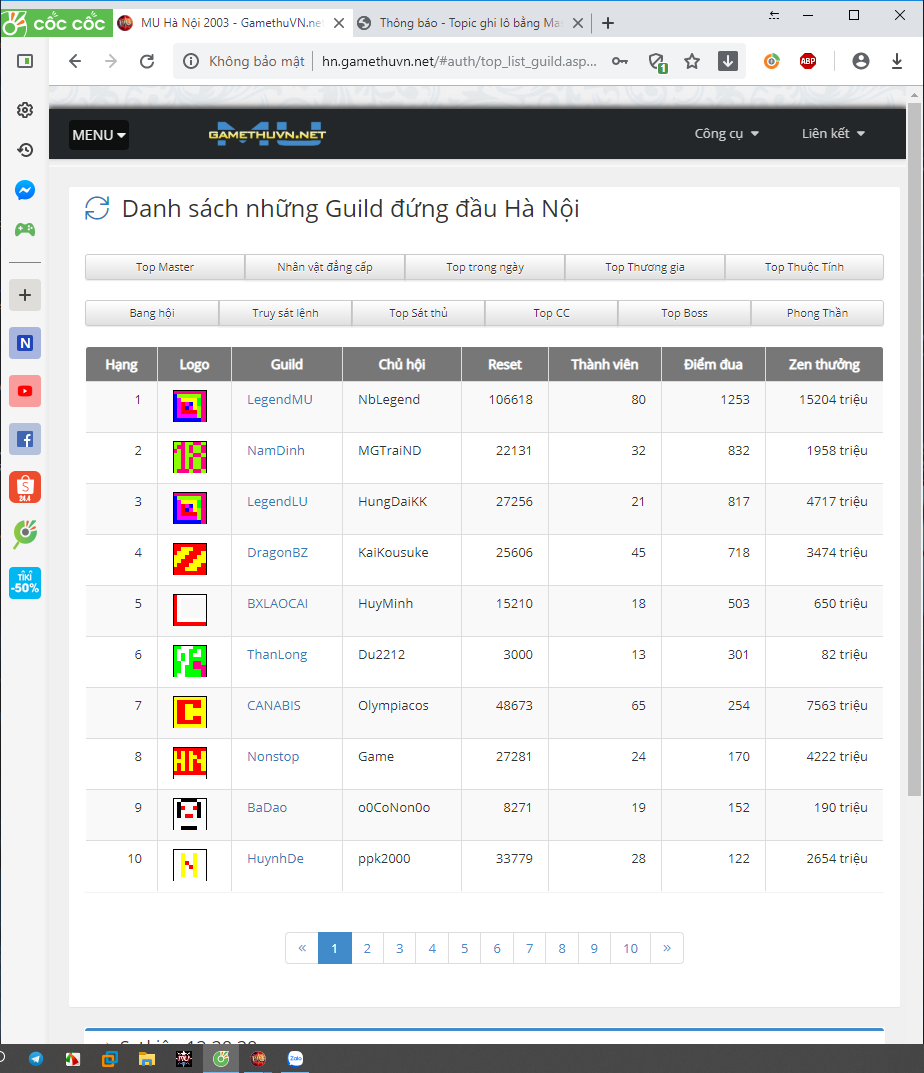Select the Top Boss tab
Image resolution: width=924 pixels, height=1073 pixels.
click(684, 313)
